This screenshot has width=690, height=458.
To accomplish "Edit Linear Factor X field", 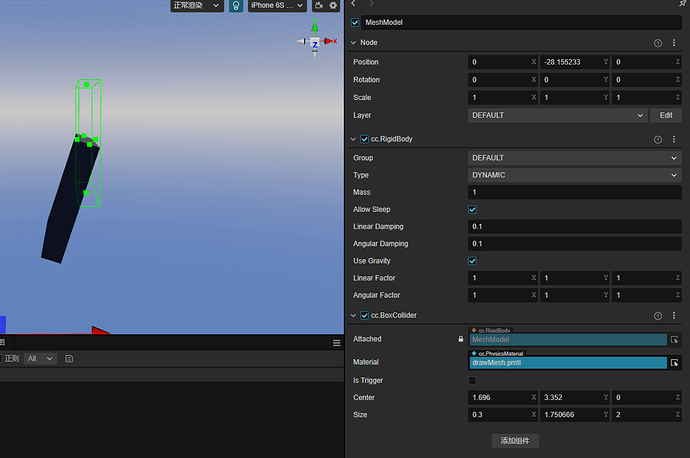I will (x=503, y=278).
